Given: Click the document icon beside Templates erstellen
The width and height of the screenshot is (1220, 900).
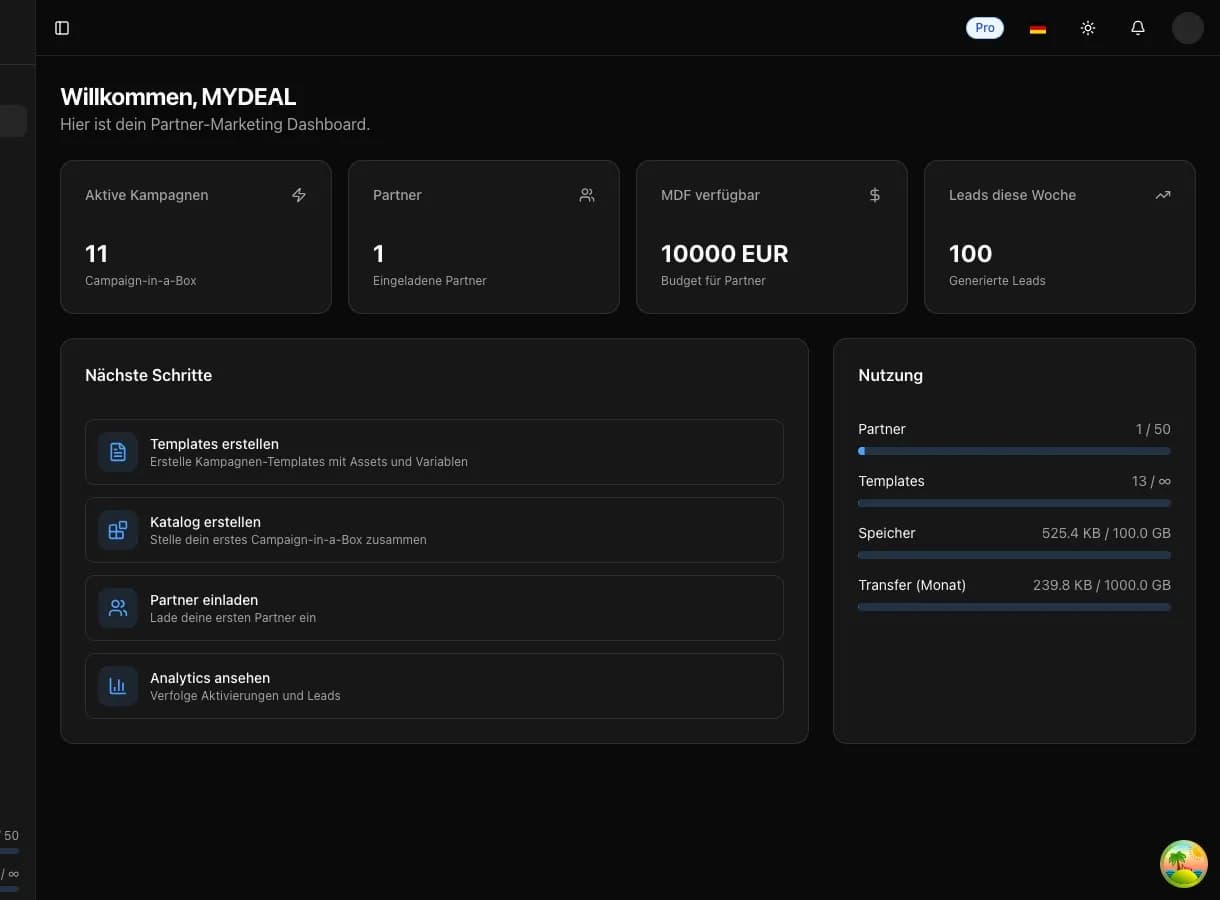Looking at the screenshot, I should pyautogui.click(x=117, y=451).
